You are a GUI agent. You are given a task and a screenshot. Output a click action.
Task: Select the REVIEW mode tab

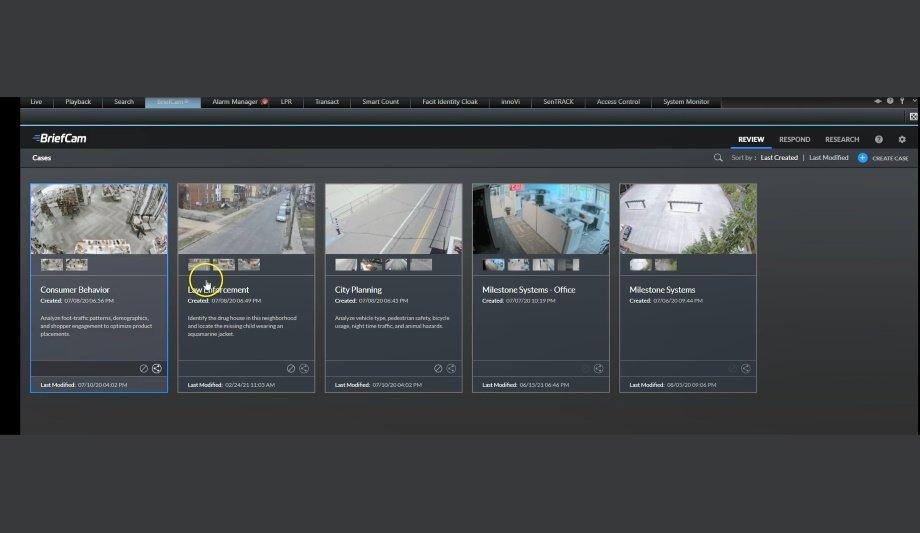751,140
